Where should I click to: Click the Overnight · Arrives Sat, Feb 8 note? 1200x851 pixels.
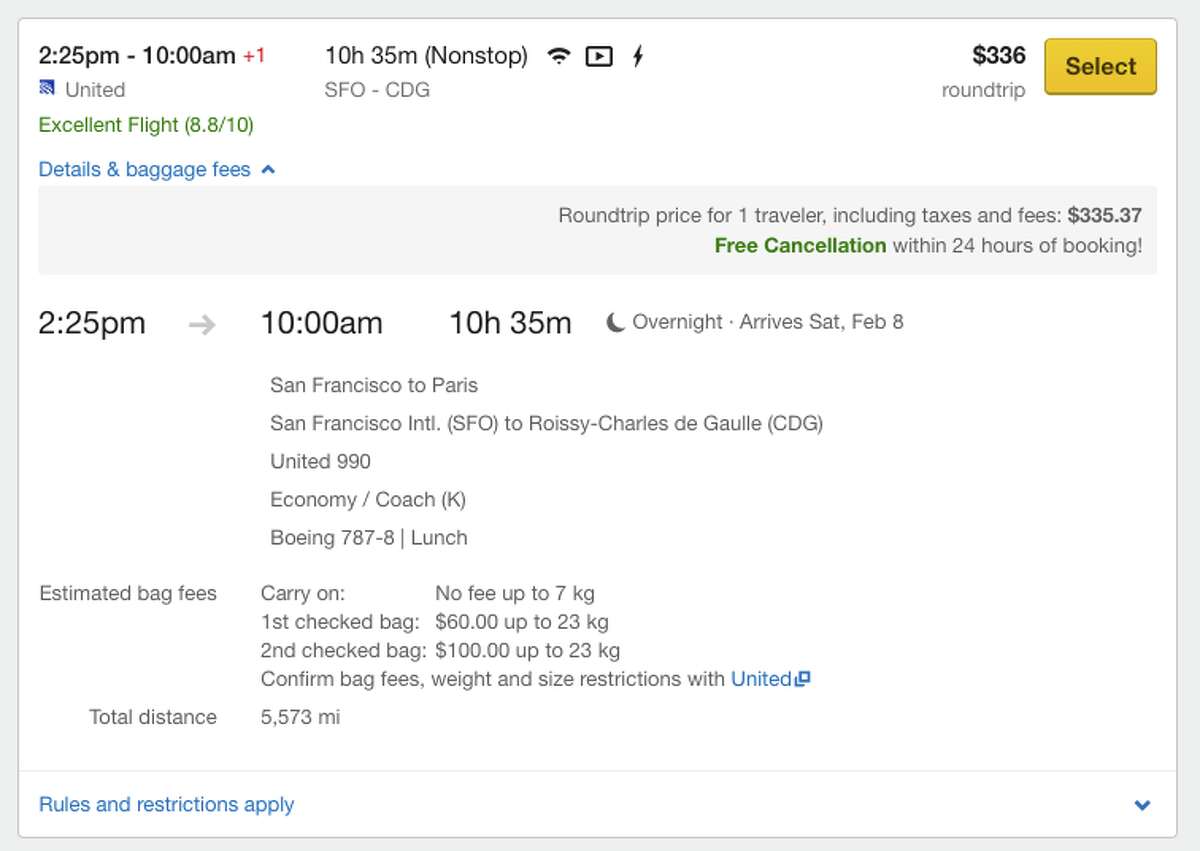(768, 322)
